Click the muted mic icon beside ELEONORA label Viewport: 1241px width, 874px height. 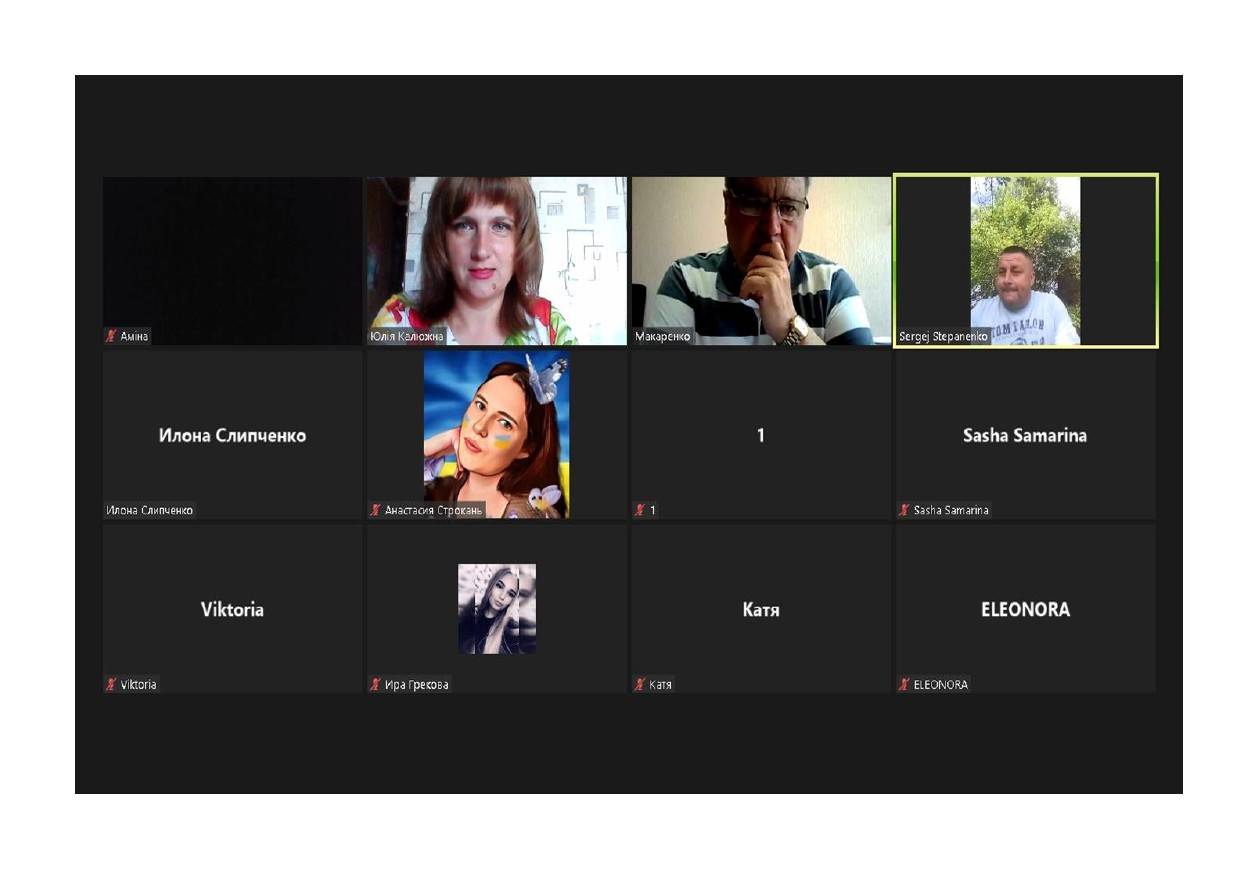[x=904, y=685]
